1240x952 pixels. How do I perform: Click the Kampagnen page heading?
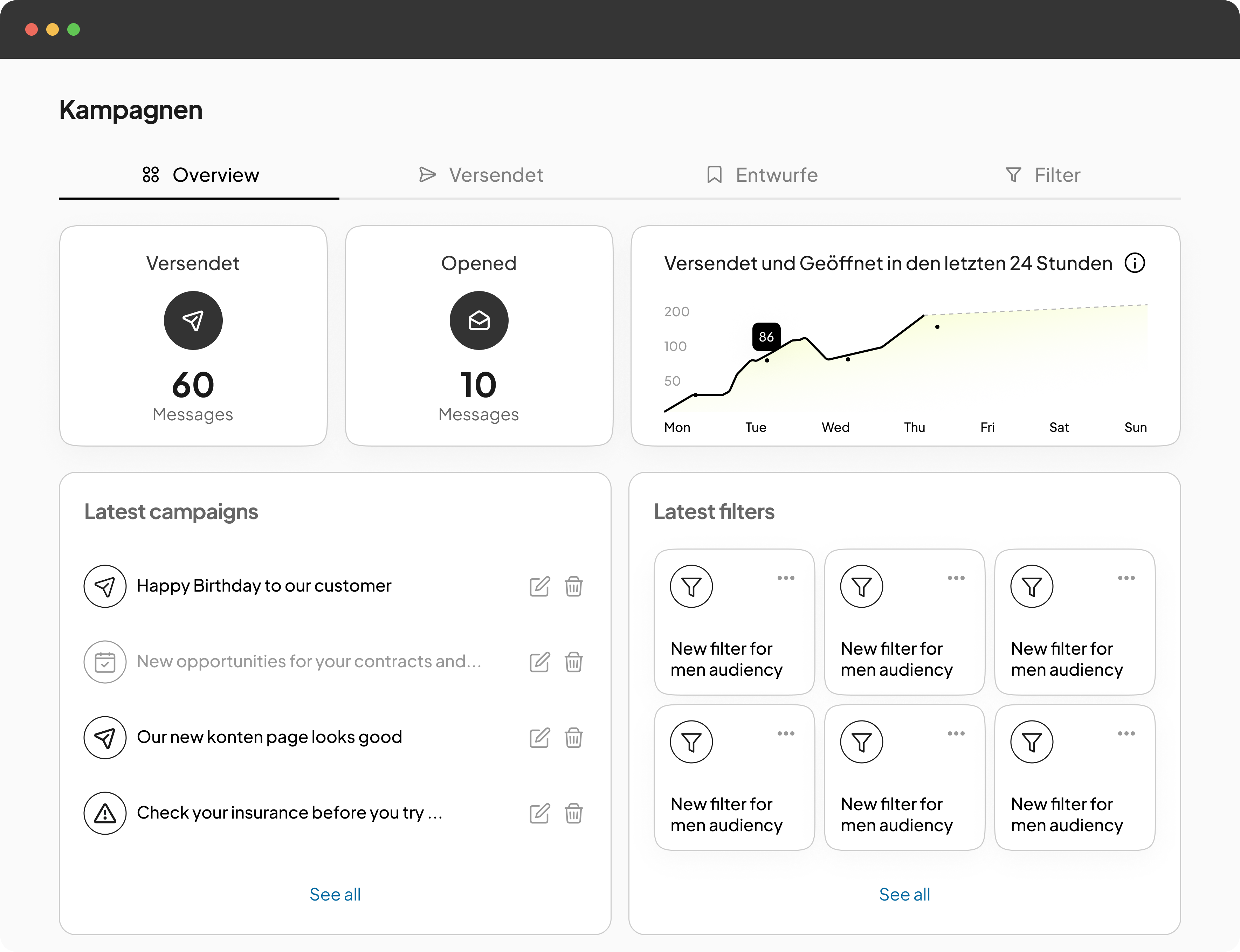(130, 110)
